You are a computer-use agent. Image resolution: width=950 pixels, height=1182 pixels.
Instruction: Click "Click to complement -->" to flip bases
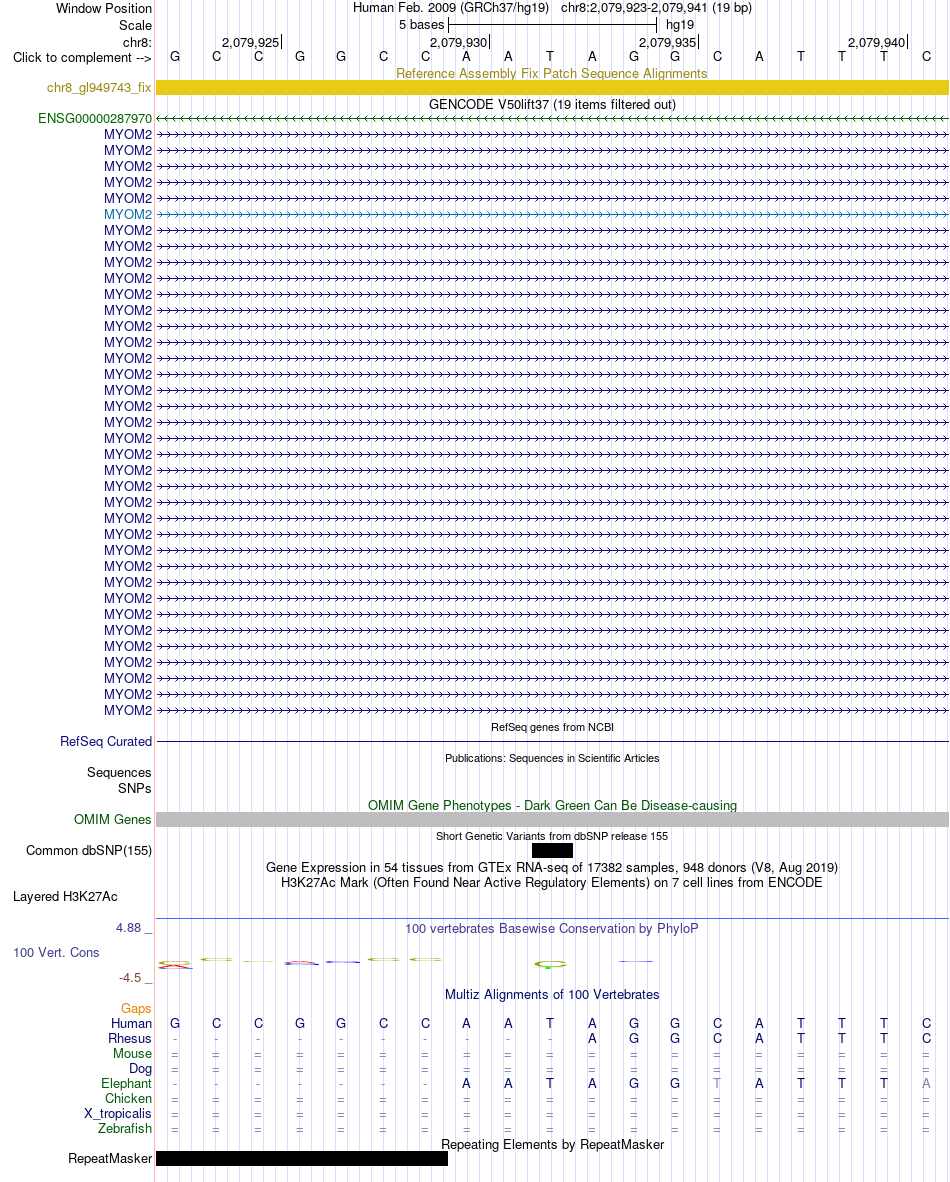click(82, 57)
